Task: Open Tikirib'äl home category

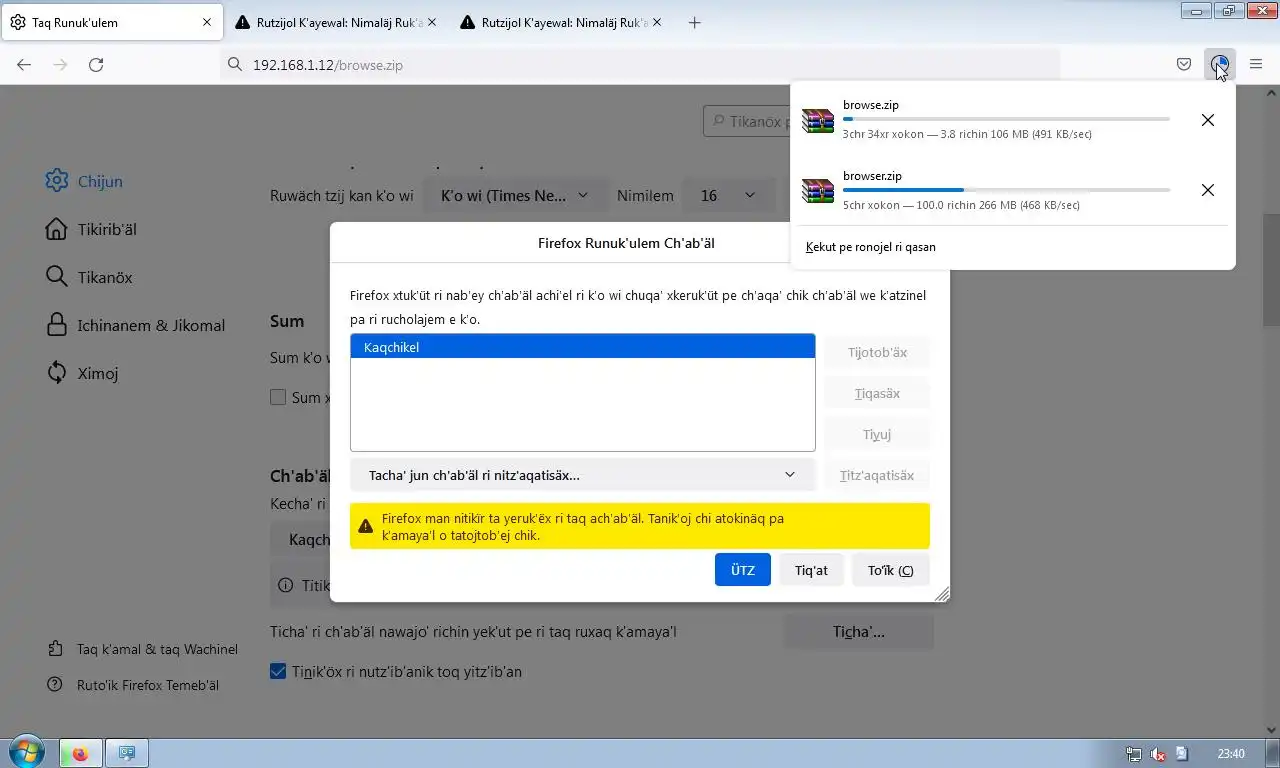Action: [x=91, y=229]
